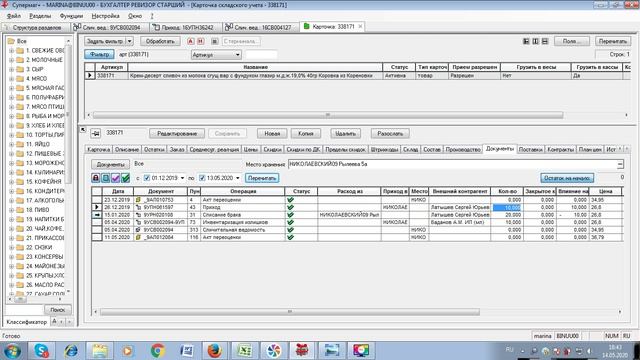Toggle the green checkmark icon in Documents toolbar
Image resolution: width=640 pixels, height=360 pixels.
(x=125, y=178)
